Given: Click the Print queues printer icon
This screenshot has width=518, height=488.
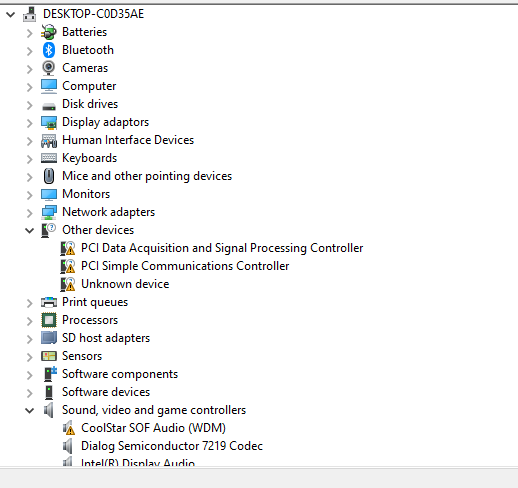Looking at the screenshot, I should click(49, 302).
